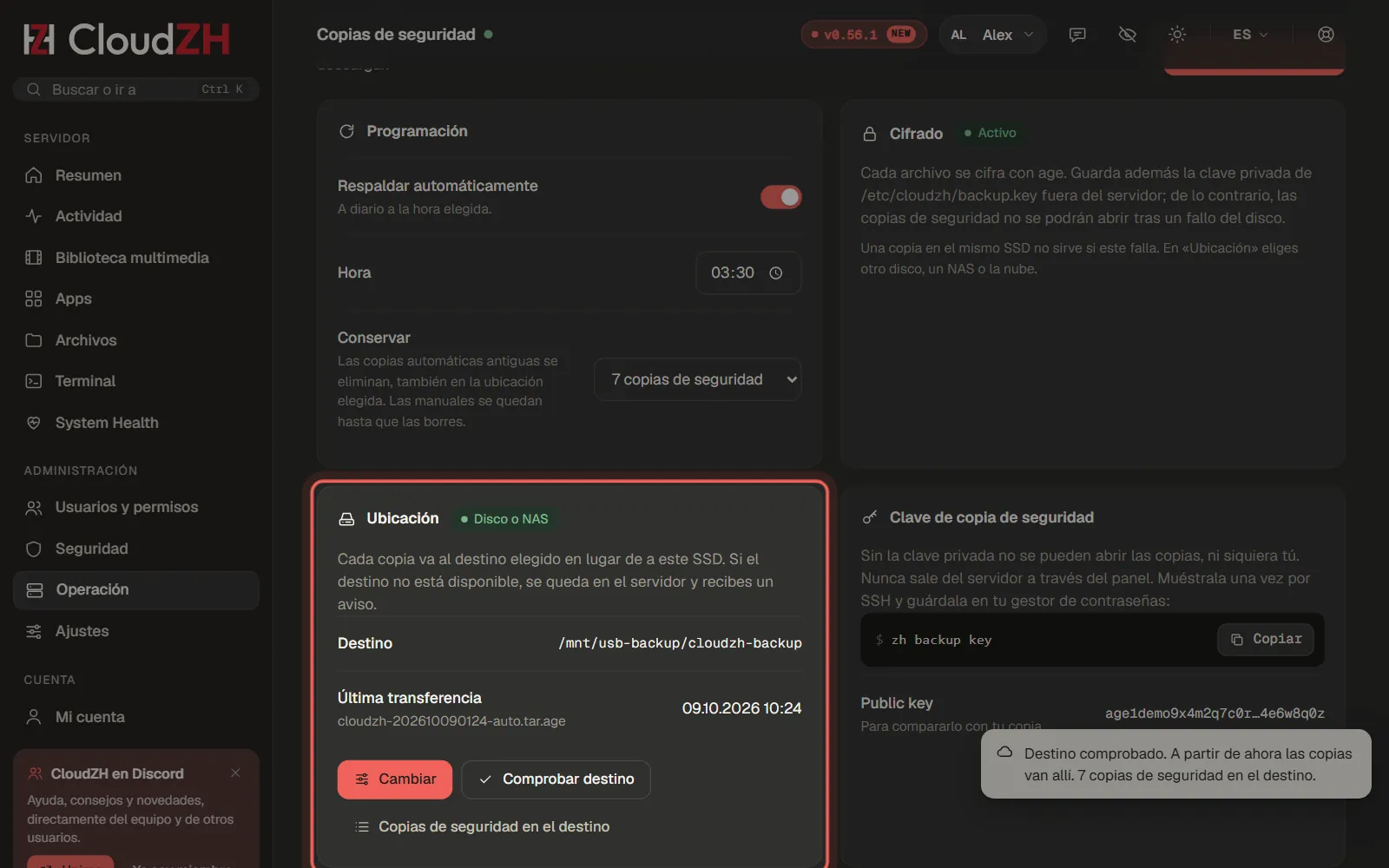Select destination path /mnt/usb-backup/cloudzh-backup

pos(680,643)
